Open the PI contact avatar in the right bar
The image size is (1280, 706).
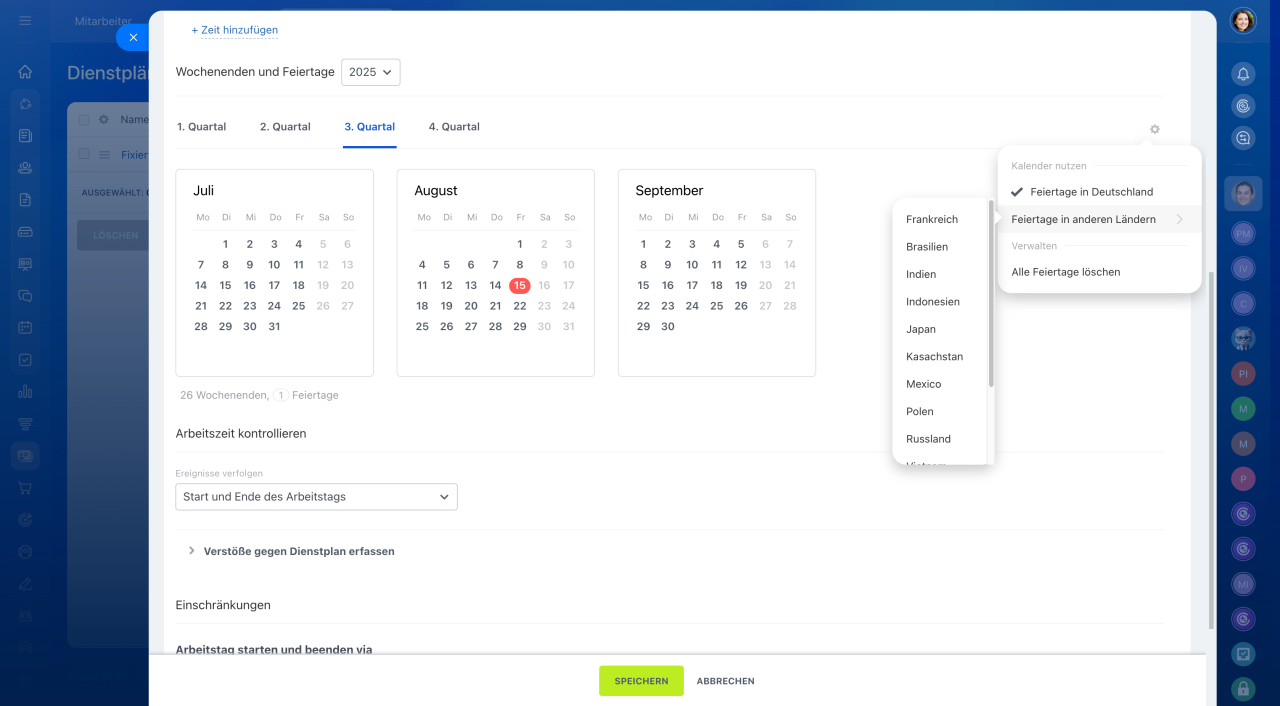point(1243,373)
